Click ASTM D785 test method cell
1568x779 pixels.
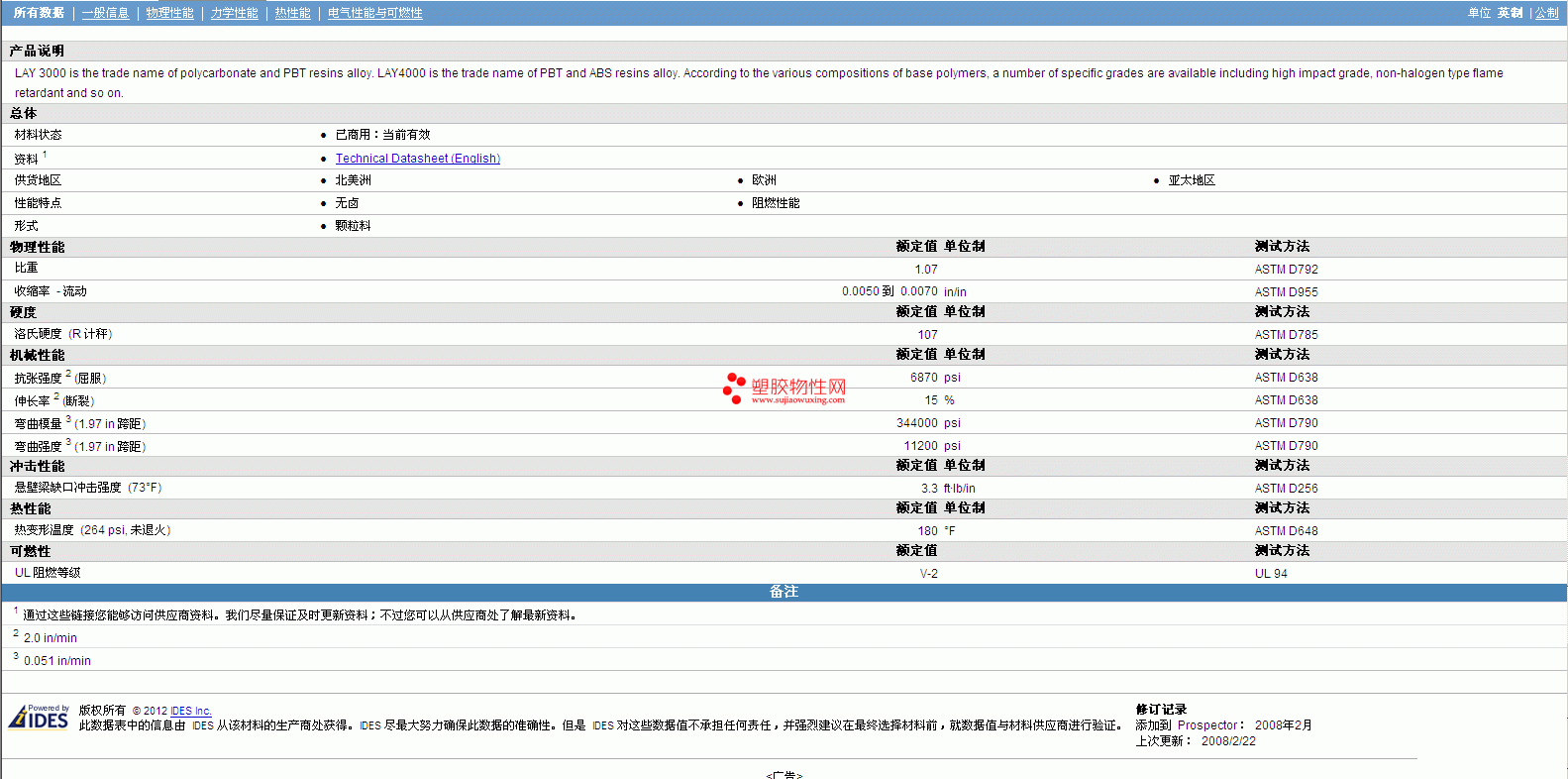click(x=1287, y=335)
